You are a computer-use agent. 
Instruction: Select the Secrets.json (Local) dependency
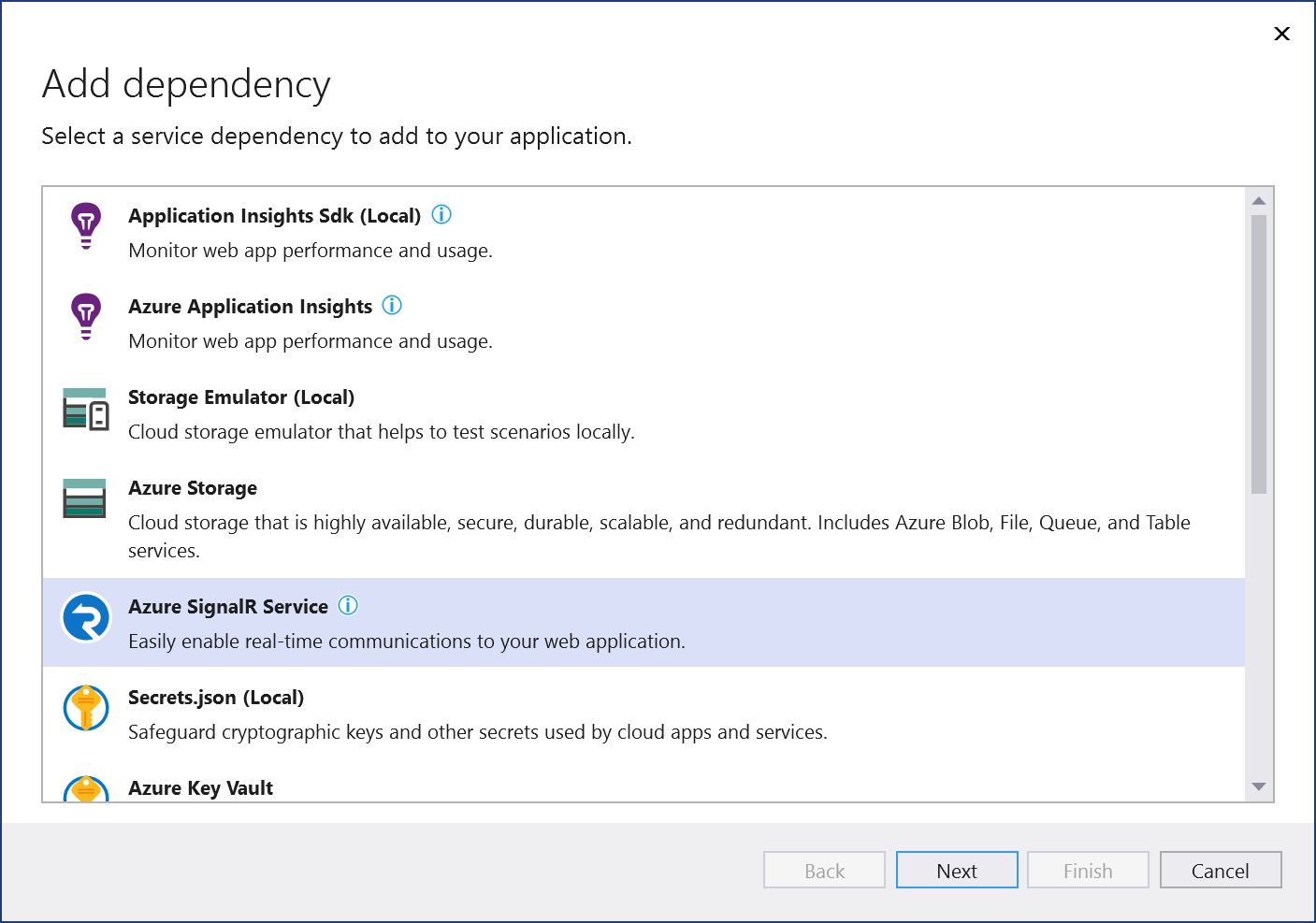point(374,713)
